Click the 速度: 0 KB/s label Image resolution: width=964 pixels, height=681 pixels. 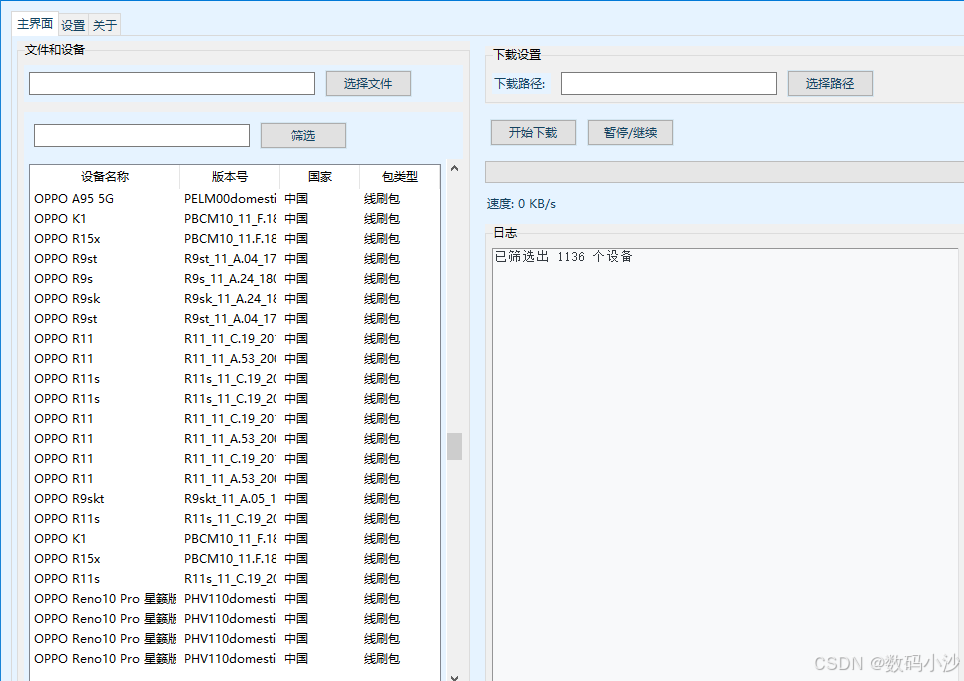[x=521, y=203]
